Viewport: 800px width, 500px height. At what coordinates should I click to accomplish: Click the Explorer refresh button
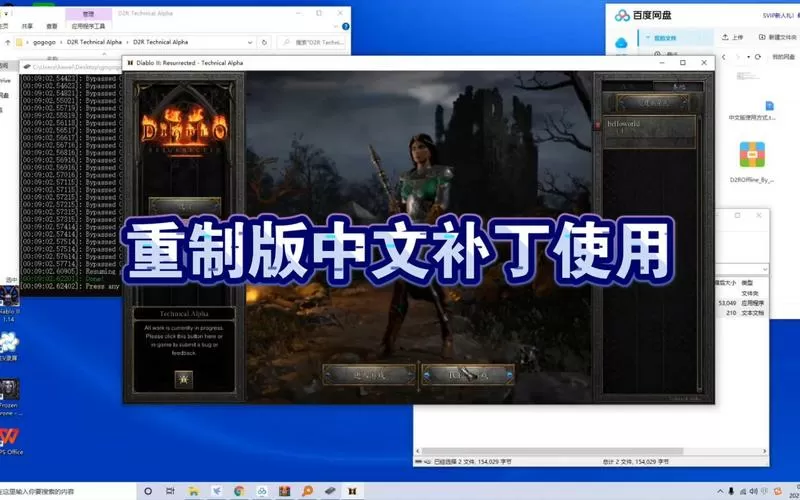[264, 42]
